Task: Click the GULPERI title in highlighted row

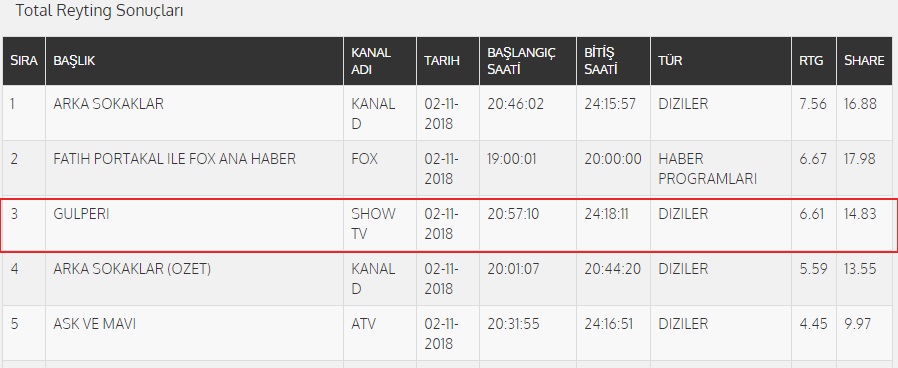Action: click(81, 214)
